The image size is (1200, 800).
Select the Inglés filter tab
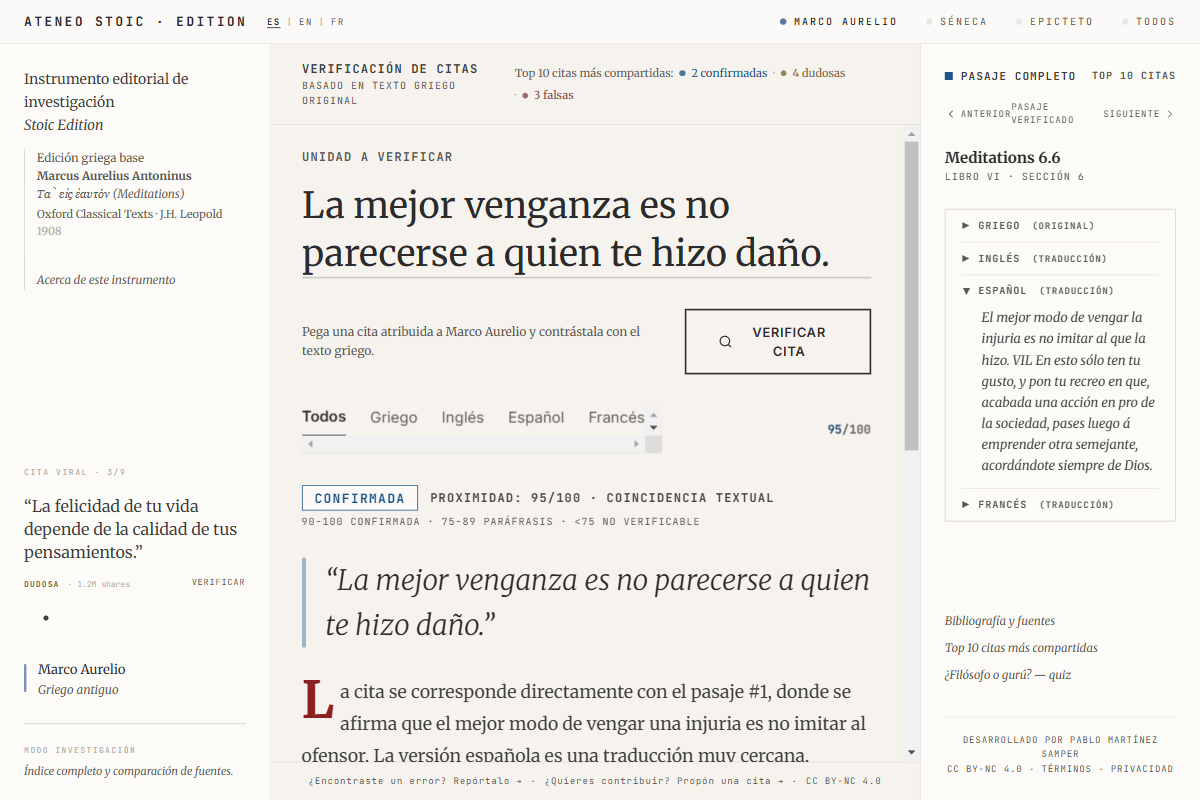tap(462, 417)
